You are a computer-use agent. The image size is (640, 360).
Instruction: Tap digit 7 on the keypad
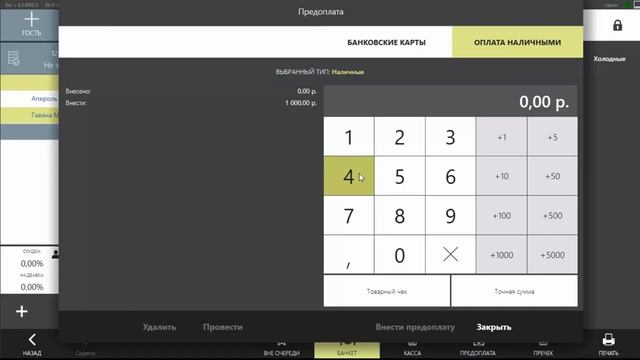click(x=349, y=215)
